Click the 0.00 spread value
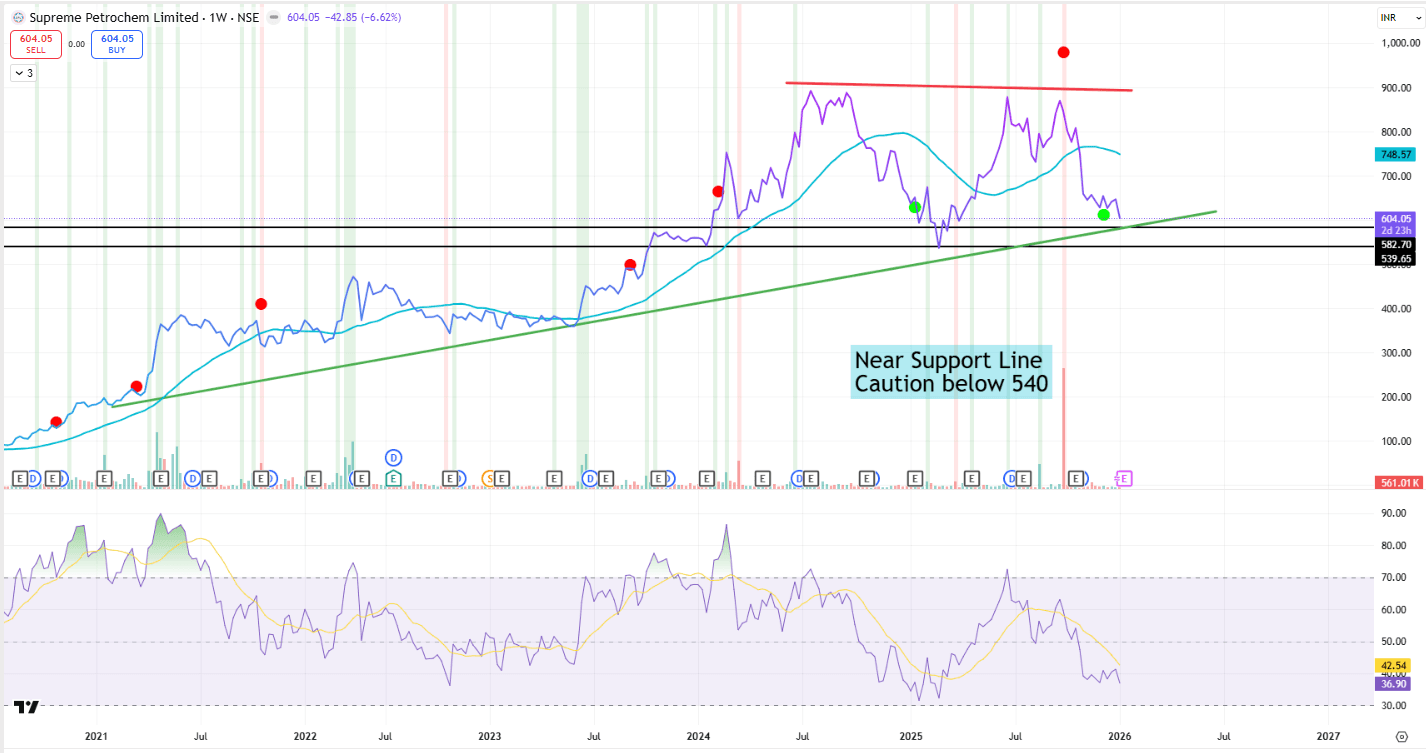This screenshot has width=1426, height=753. point(76,44)
